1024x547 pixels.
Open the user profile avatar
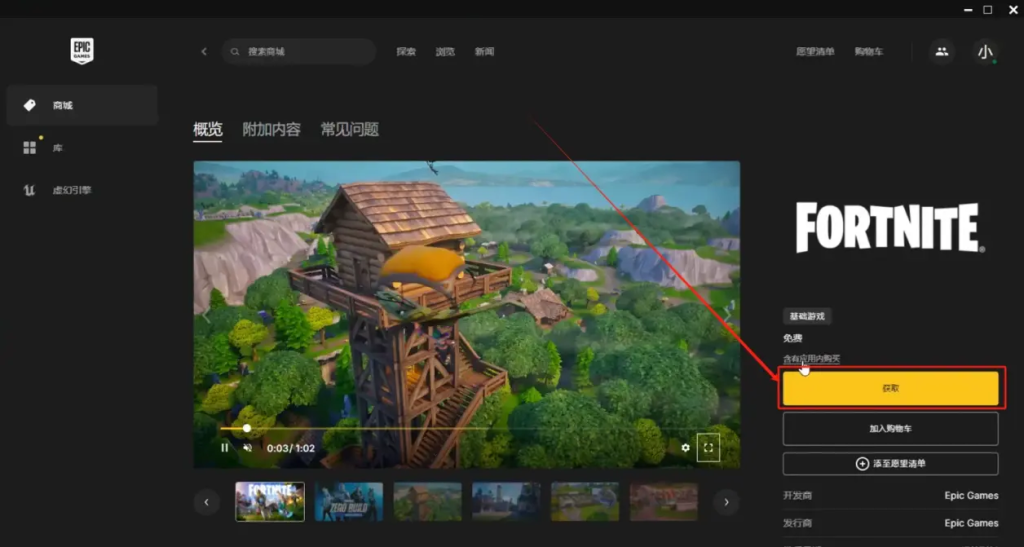pos(985,52)
